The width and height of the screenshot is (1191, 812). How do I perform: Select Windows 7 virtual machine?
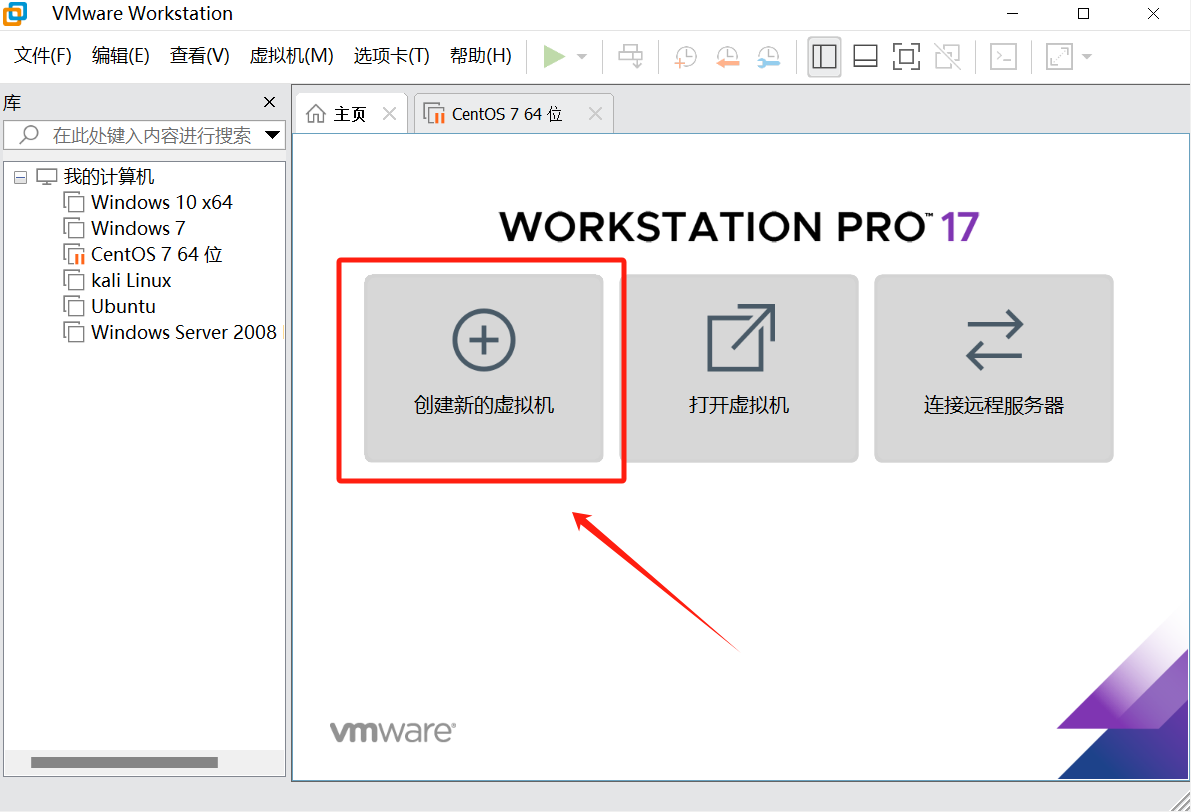click(138, 229)
